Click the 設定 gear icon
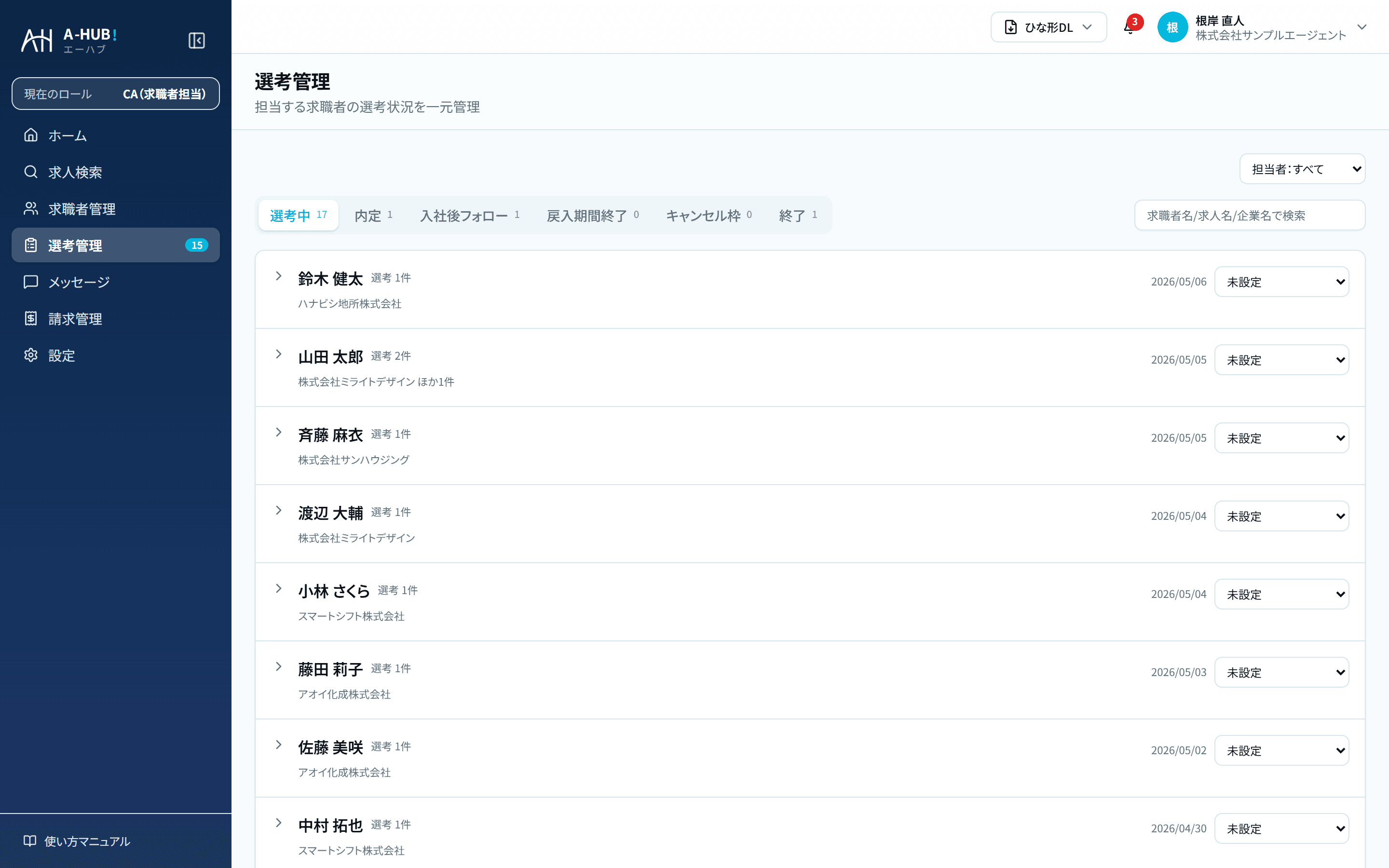1389x868 pixels. pyautogui.click(x=31, y=355)
